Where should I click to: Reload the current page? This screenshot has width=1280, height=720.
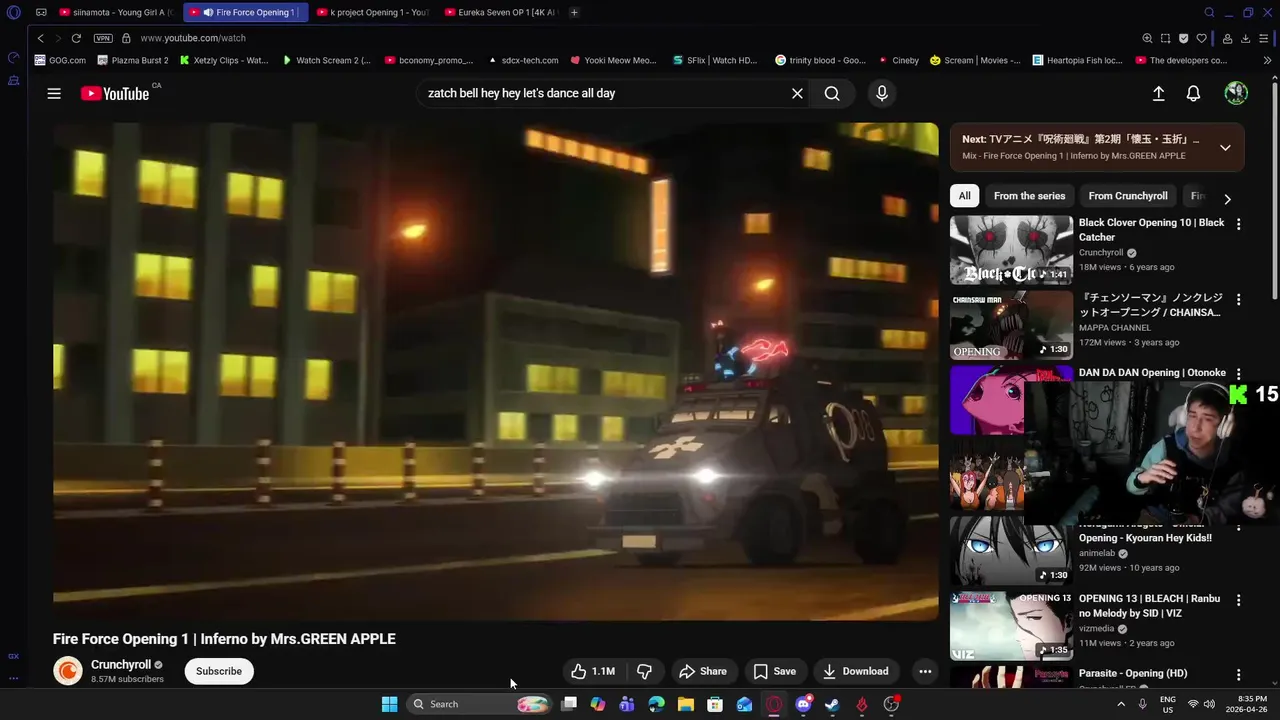(x=76, y=38)
